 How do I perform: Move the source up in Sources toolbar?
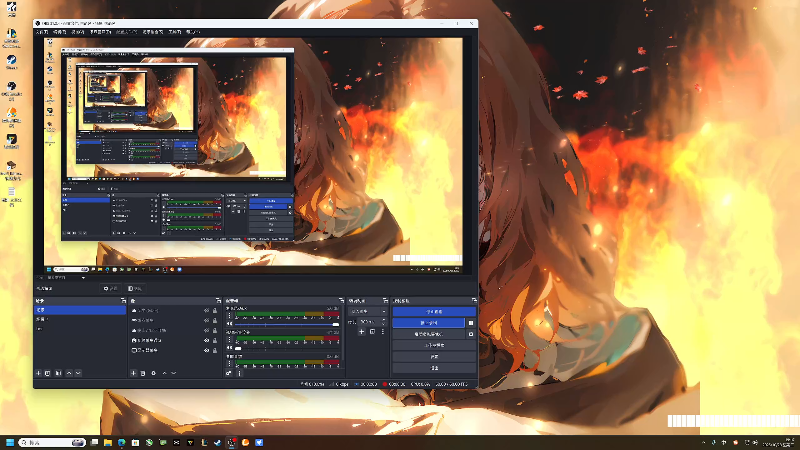click(x=164, y=373)
